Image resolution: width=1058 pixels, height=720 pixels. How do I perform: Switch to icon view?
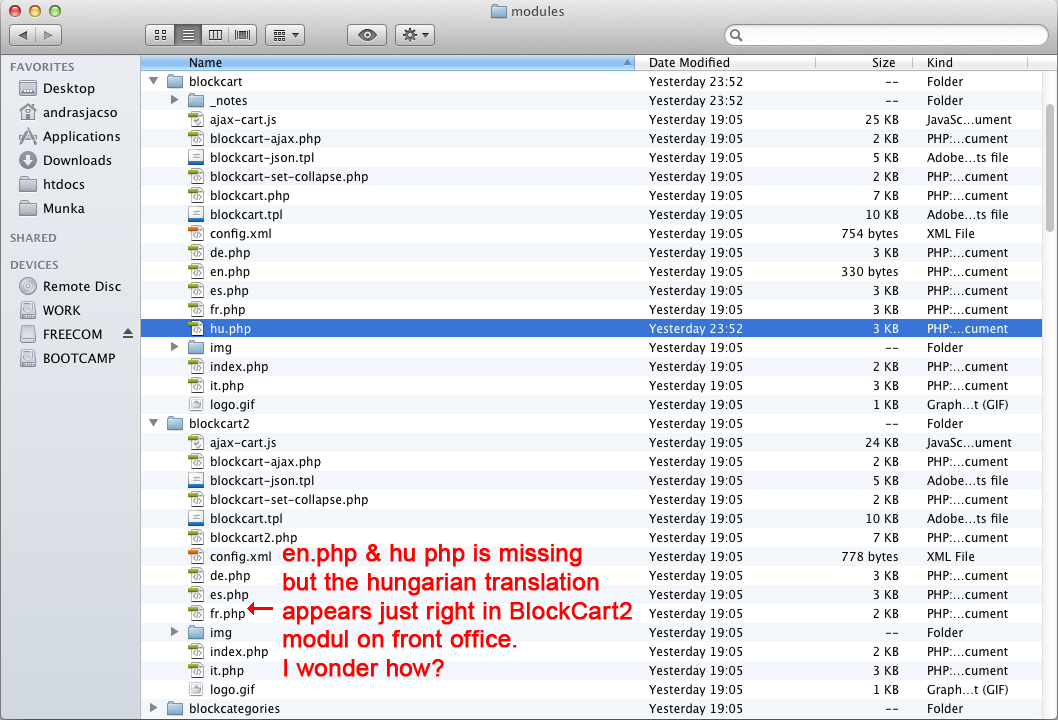[x=161, y=35]
